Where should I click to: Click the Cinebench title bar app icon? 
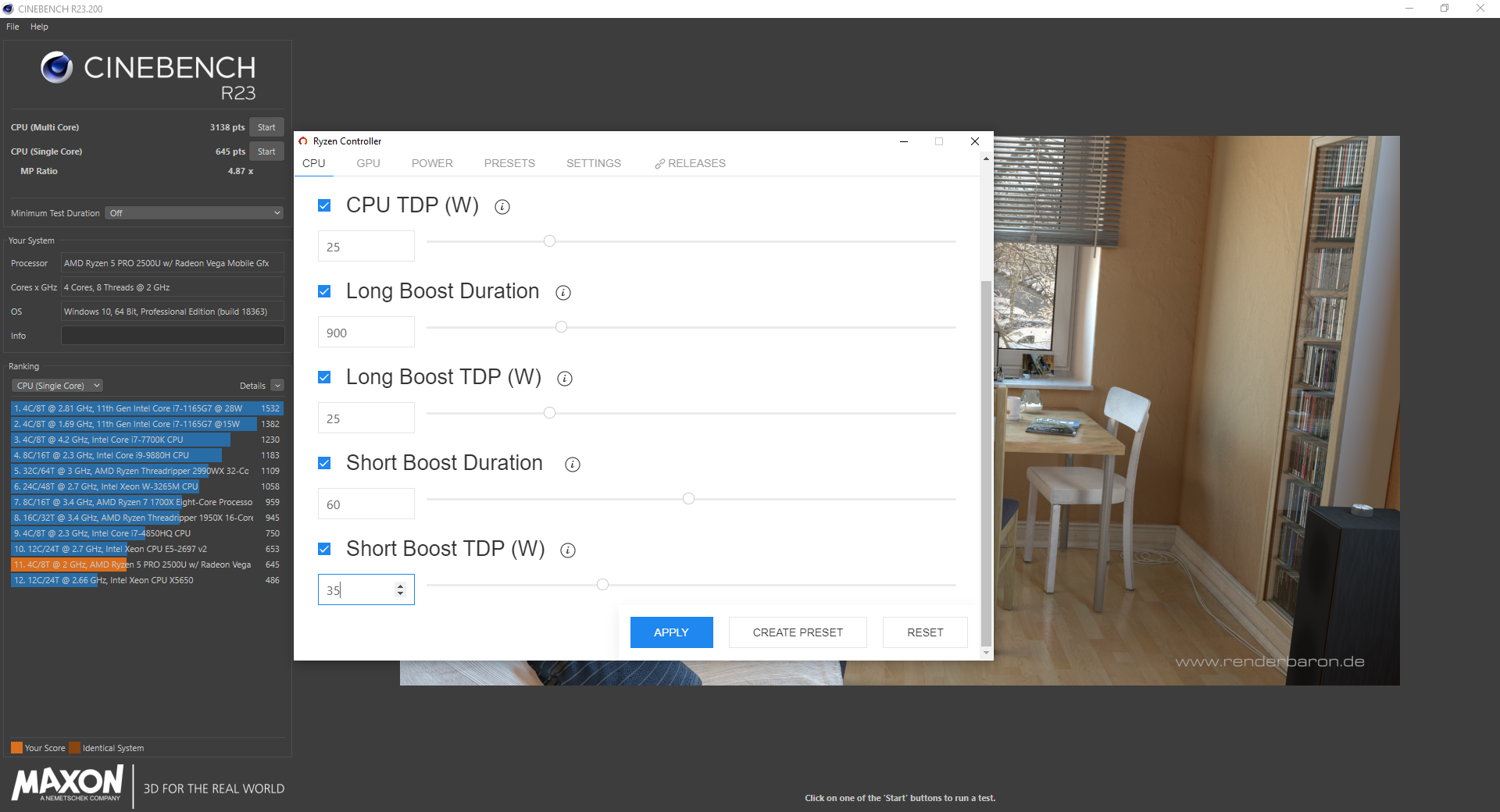coord(9,9)
